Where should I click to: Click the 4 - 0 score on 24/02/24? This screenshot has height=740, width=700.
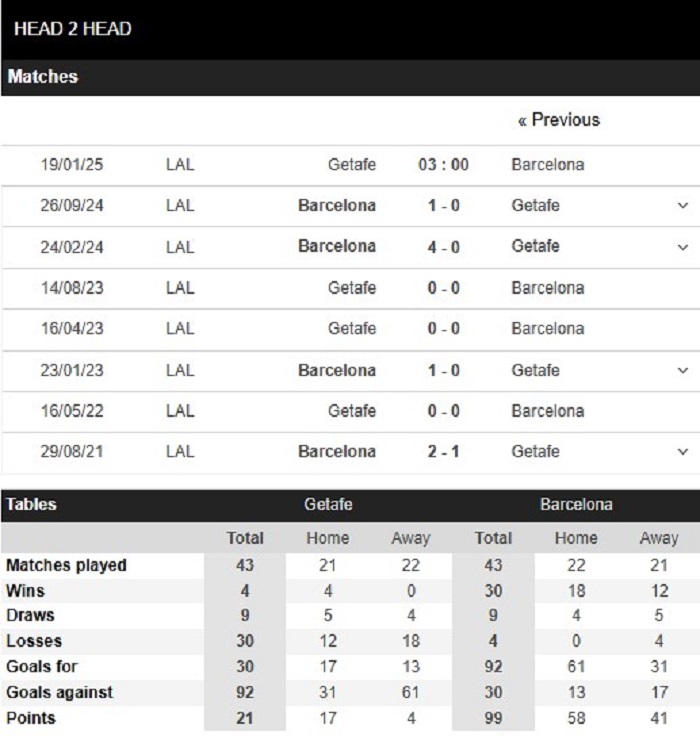click(443, 247)
